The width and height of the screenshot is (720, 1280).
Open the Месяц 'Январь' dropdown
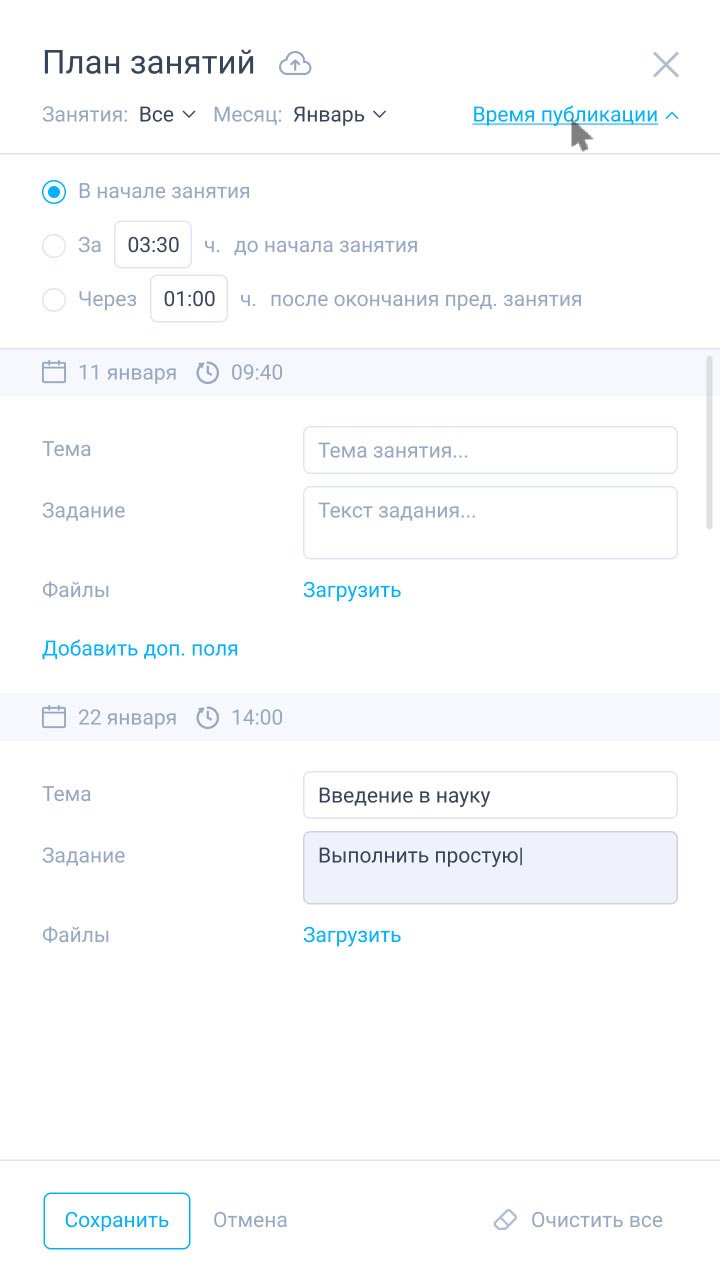pyautogui.click(x=339, y=115)
